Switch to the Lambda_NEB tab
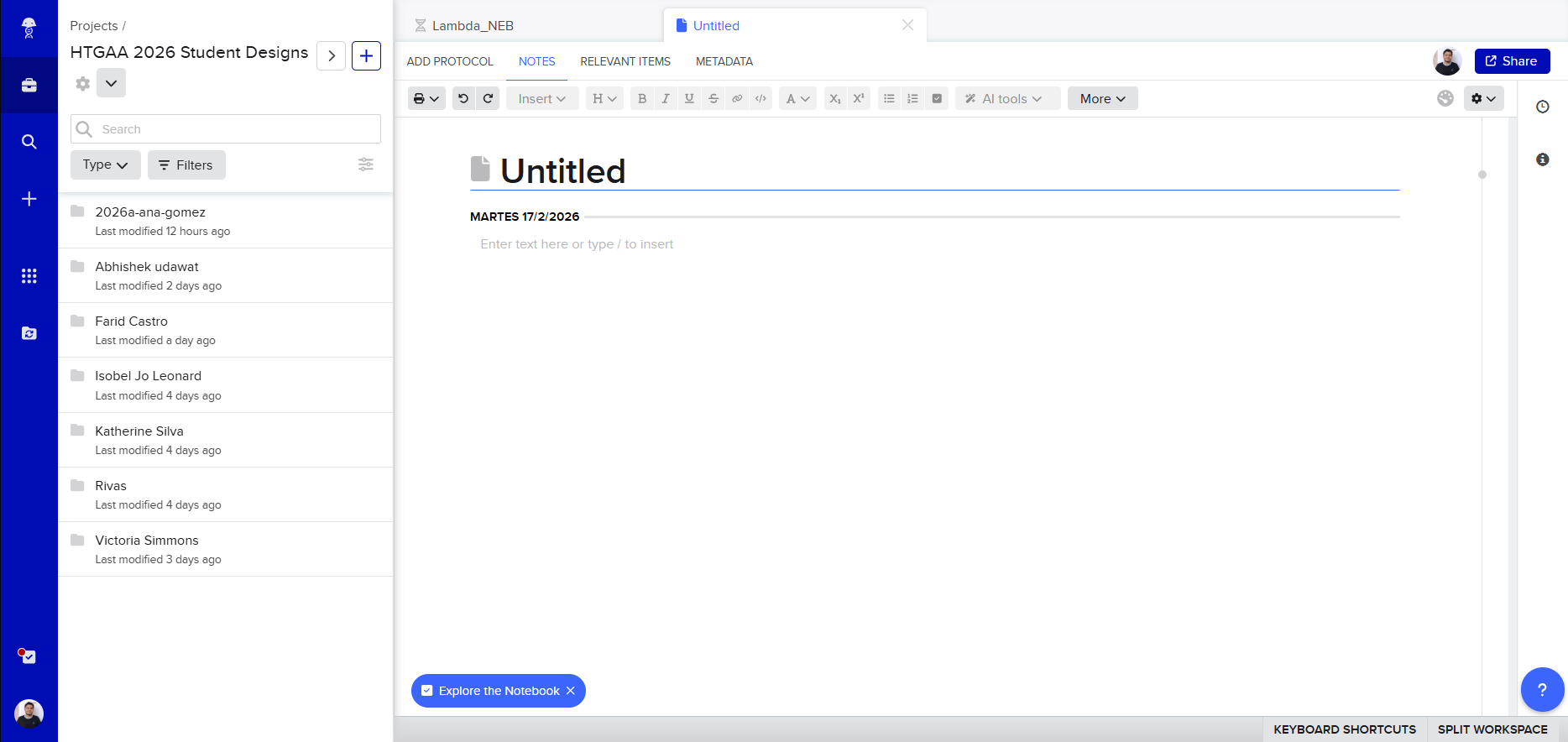 click(472, 26)
